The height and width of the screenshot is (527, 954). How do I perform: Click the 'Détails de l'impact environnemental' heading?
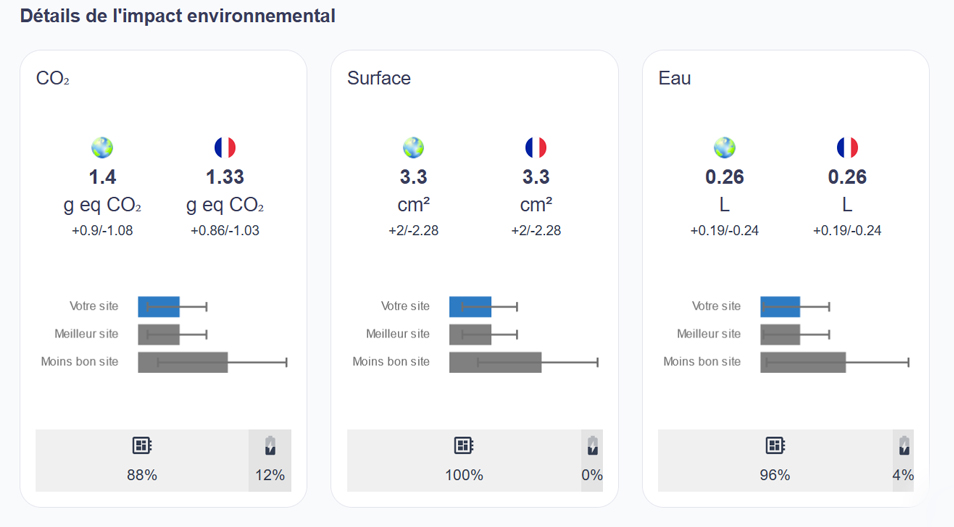tap(178, 16)
